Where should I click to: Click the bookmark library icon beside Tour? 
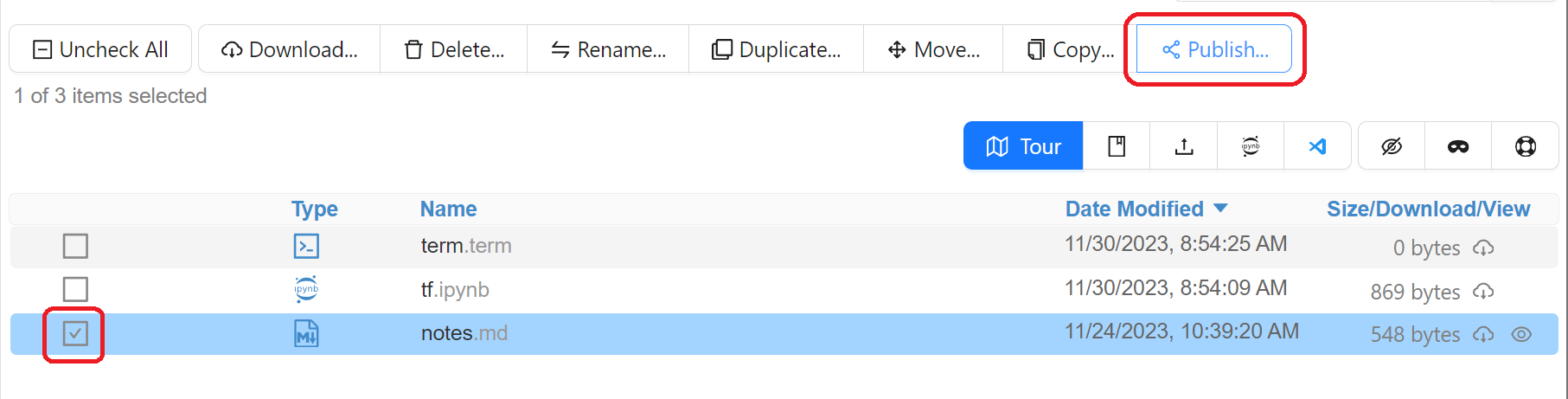click(x=1117, y=146)
